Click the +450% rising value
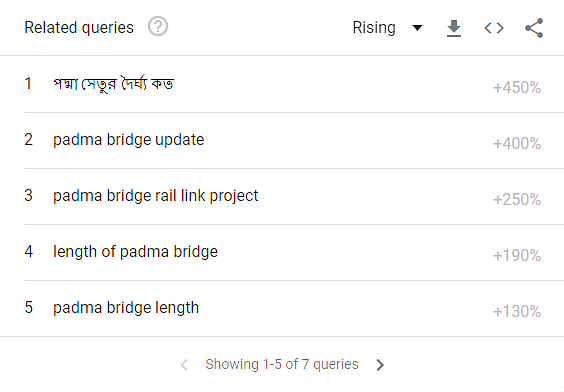 tap(517, 87)
